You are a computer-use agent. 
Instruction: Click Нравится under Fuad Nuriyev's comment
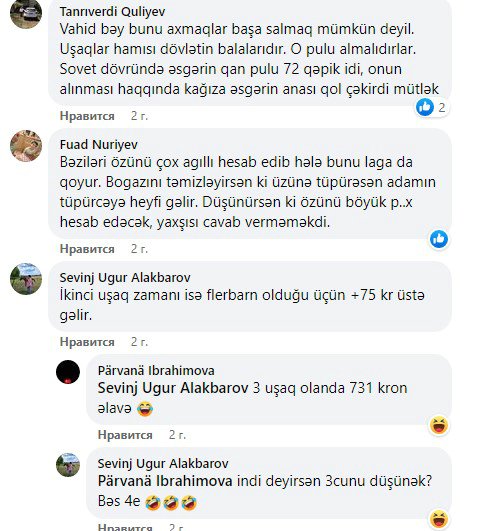(87, 249)
